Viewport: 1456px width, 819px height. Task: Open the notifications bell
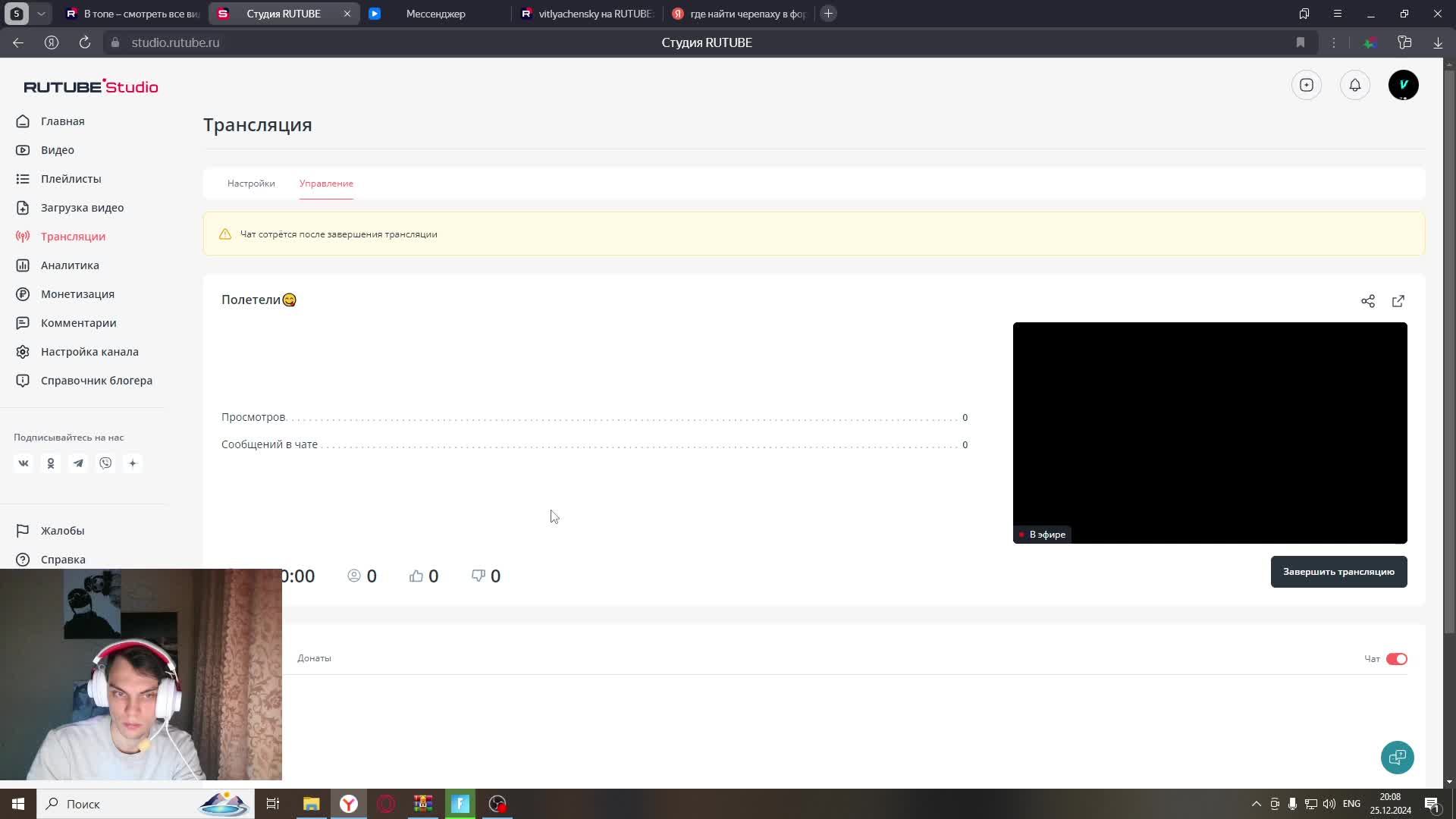(x=1354, y=85)
